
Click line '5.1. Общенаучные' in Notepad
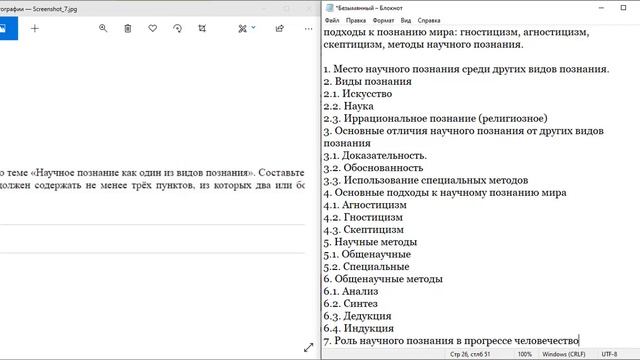coord(367,254)
